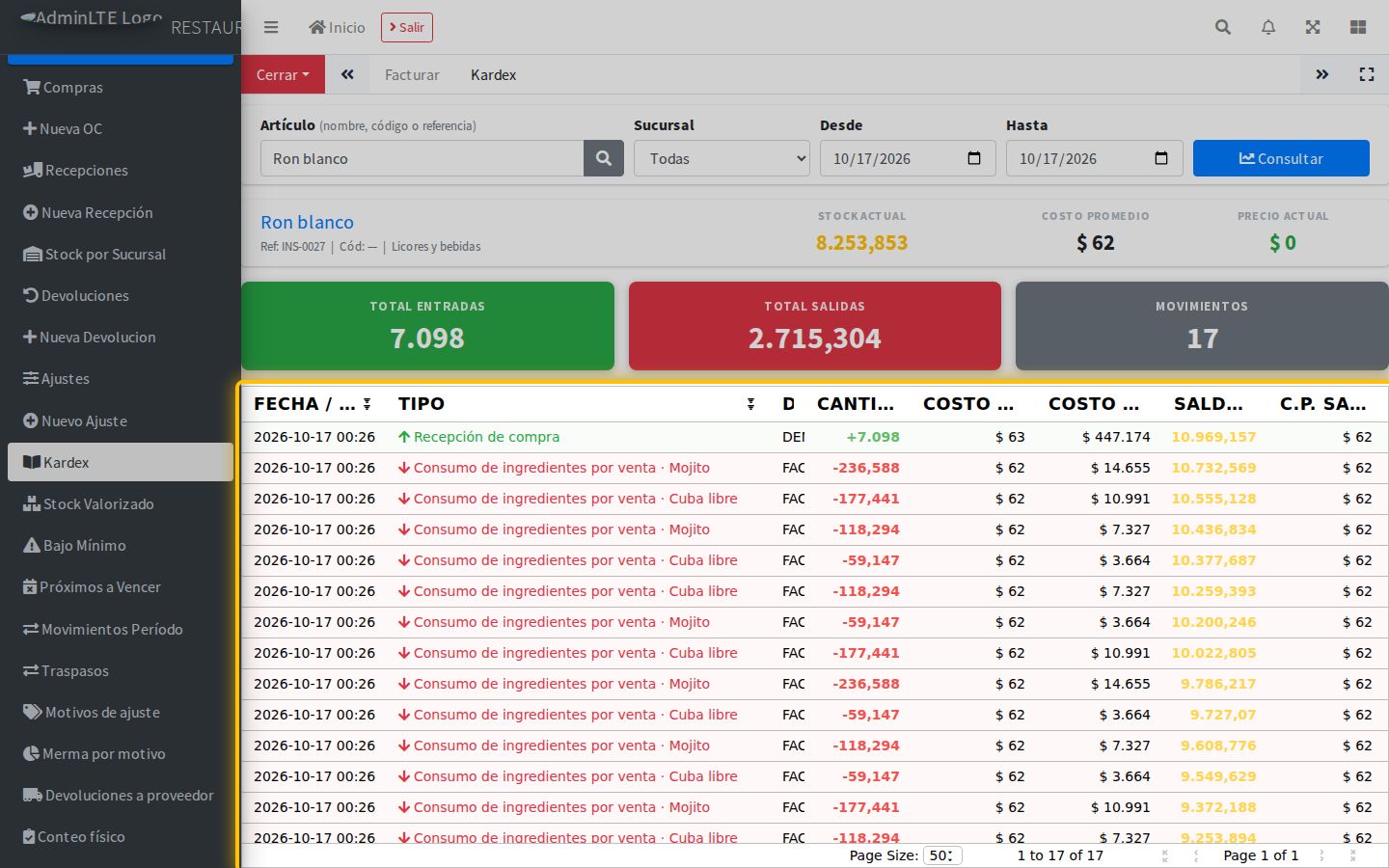Viewport: 1389px width, 868px height.
Task: Click the Desde date field
Action: pos(908,158)
